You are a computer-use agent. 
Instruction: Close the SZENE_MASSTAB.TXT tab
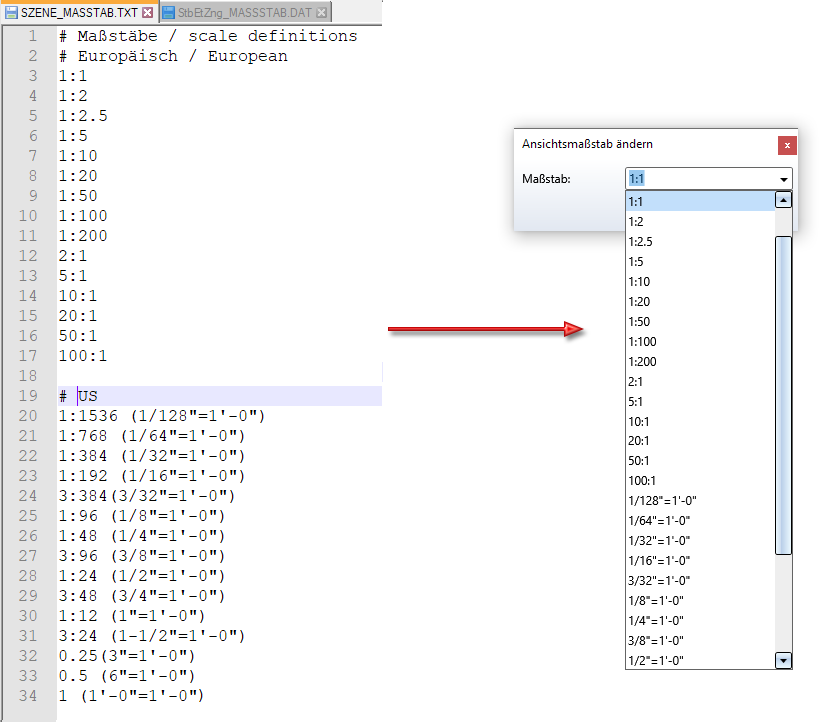148,13
